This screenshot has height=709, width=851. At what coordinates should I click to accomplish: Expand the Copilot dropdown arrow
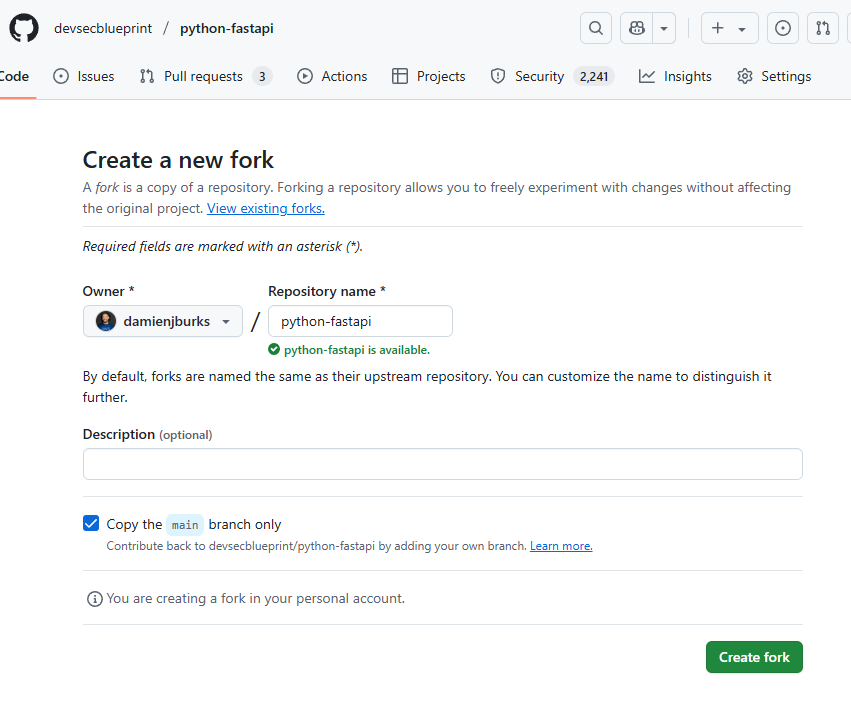pyautogui.click(x=664, y=28)
